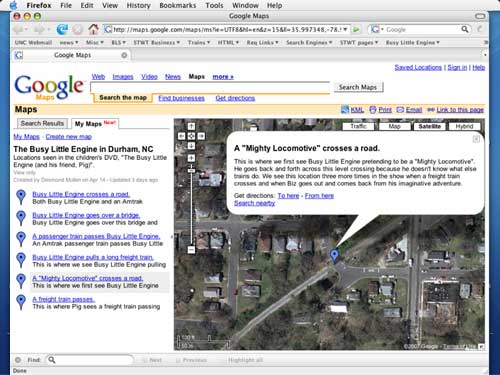Click From here directions link
Screen dimensions: 500x375
(x=319, y=196)
